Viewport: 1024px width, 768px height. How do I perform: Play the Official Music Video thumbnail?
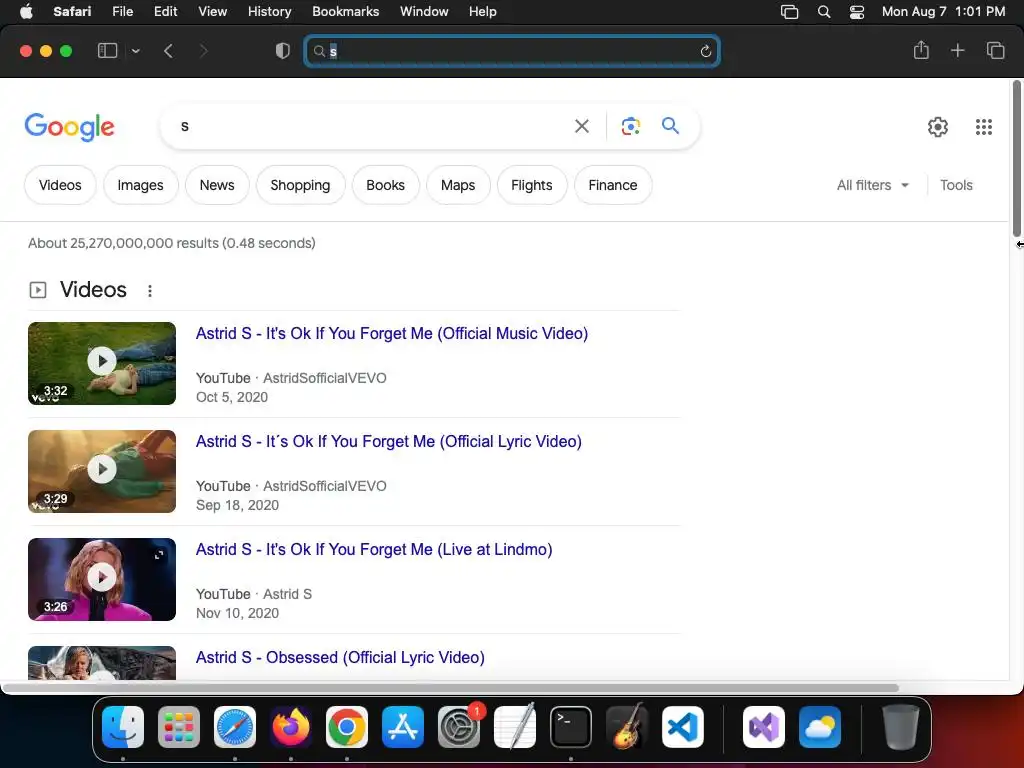pos(102,363)
